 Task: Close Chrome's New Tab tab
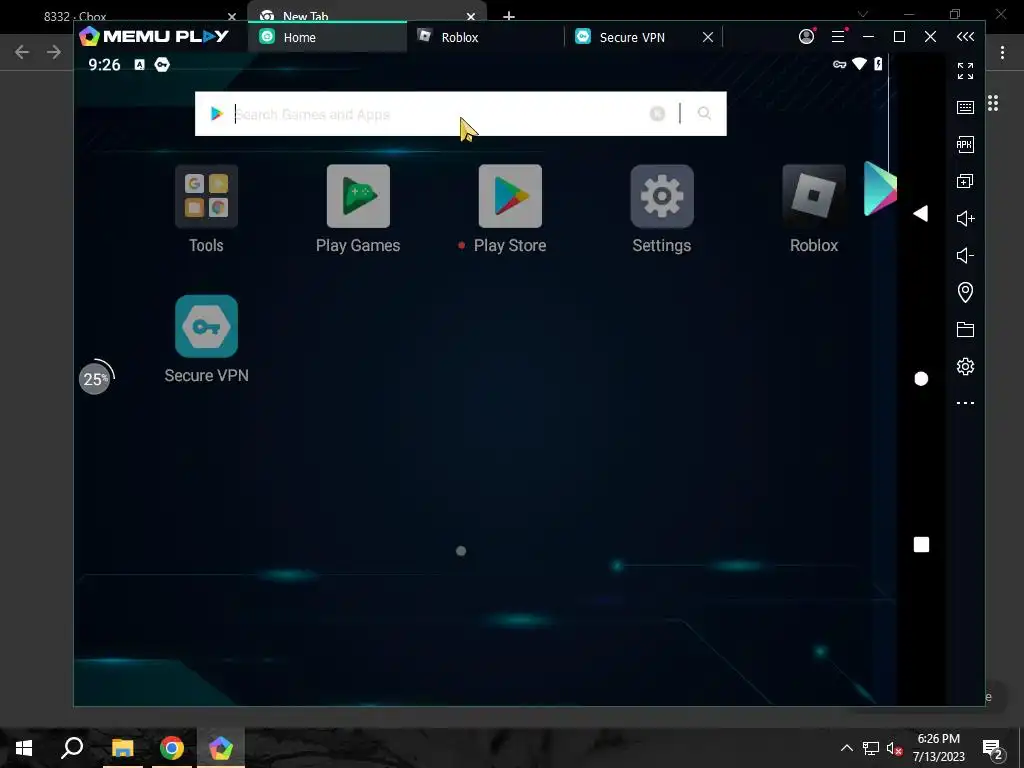tap(471, 16)
